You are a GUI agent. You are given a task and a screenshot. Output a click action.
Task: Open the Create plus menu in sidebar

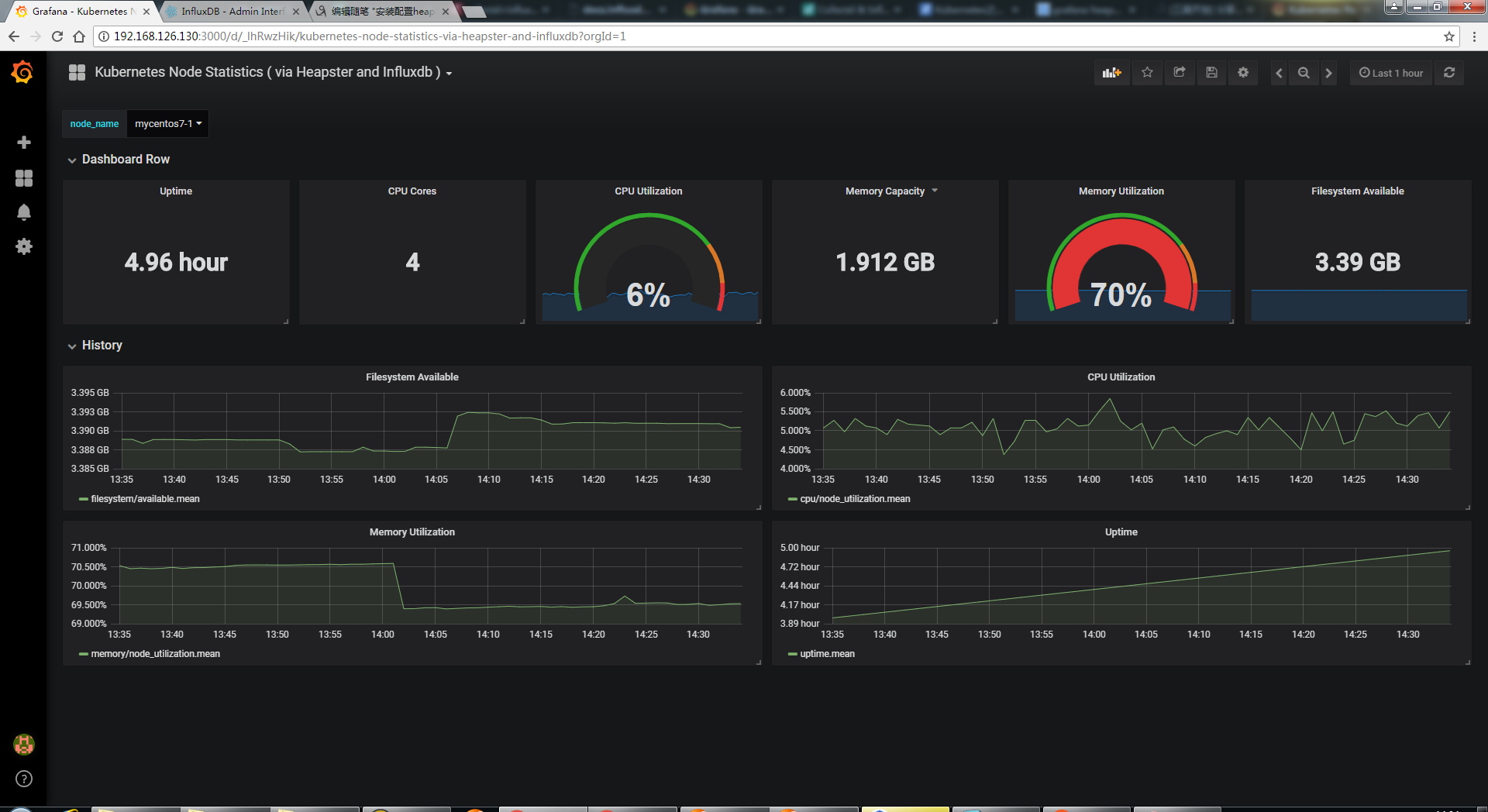click(24, 143)
